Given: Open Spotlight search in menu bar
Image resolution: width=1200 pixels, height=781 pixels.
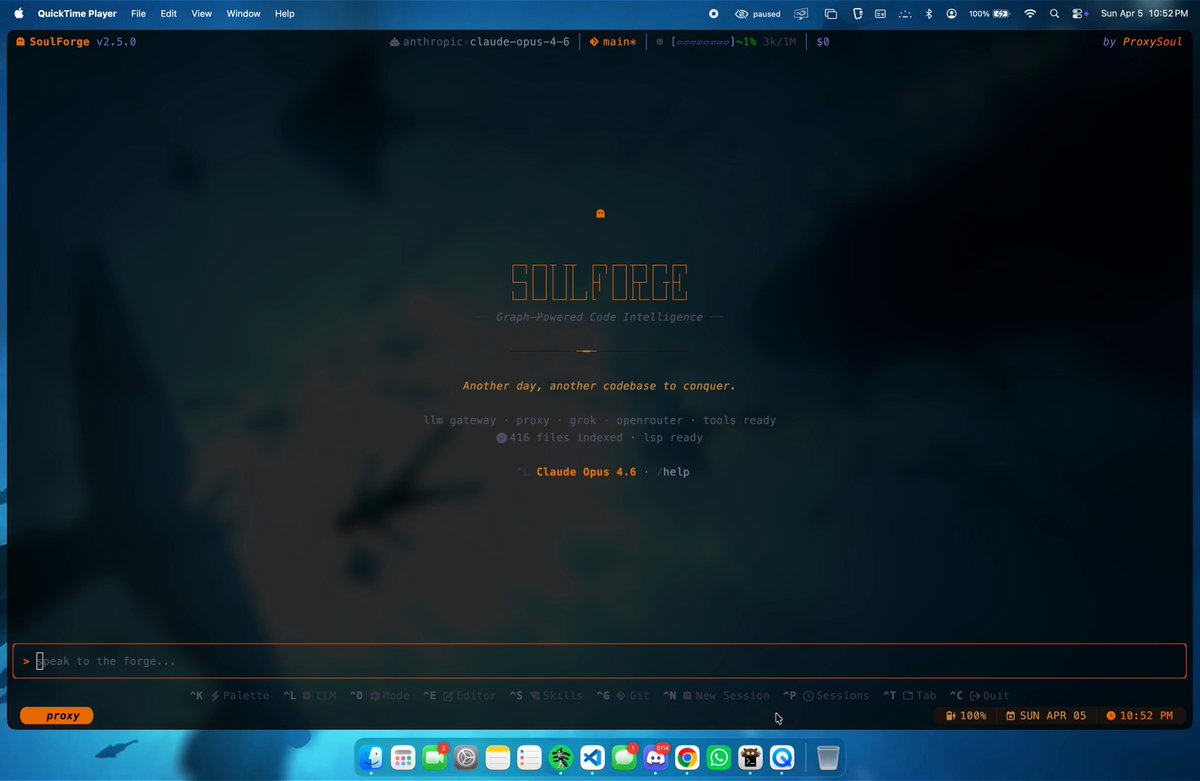Looking at the screenshot, I should pos(1055,14).
